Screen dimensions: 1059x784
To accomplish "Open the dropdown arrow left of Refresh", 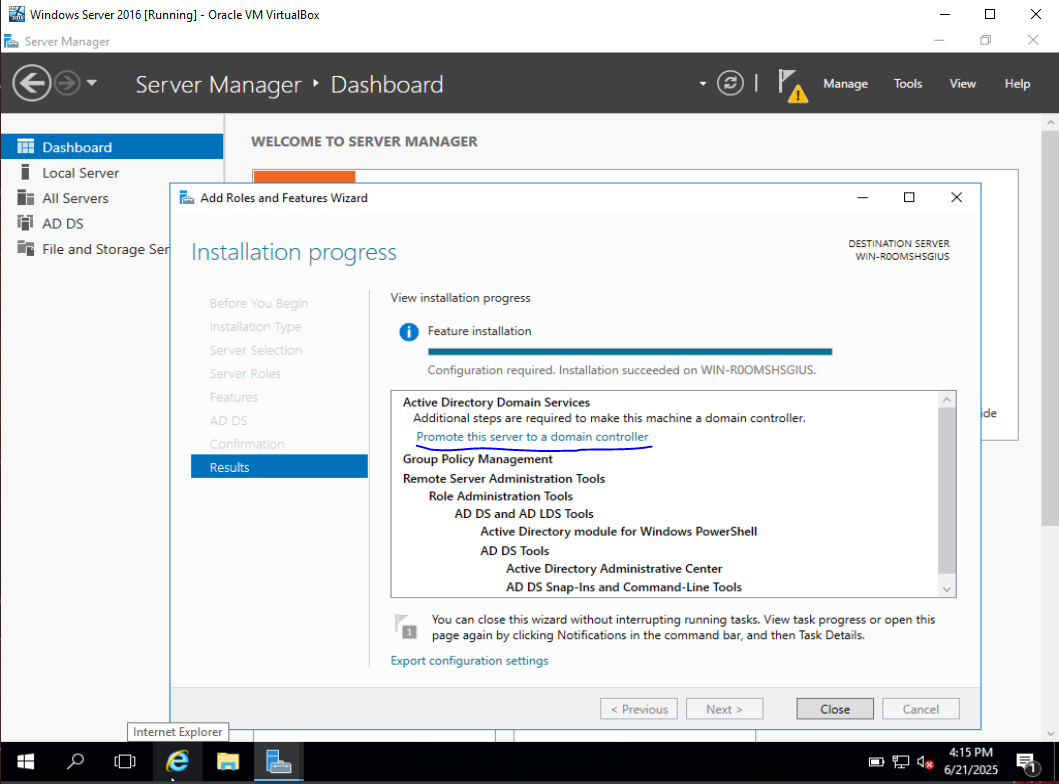I will click(x=702, y=84).
